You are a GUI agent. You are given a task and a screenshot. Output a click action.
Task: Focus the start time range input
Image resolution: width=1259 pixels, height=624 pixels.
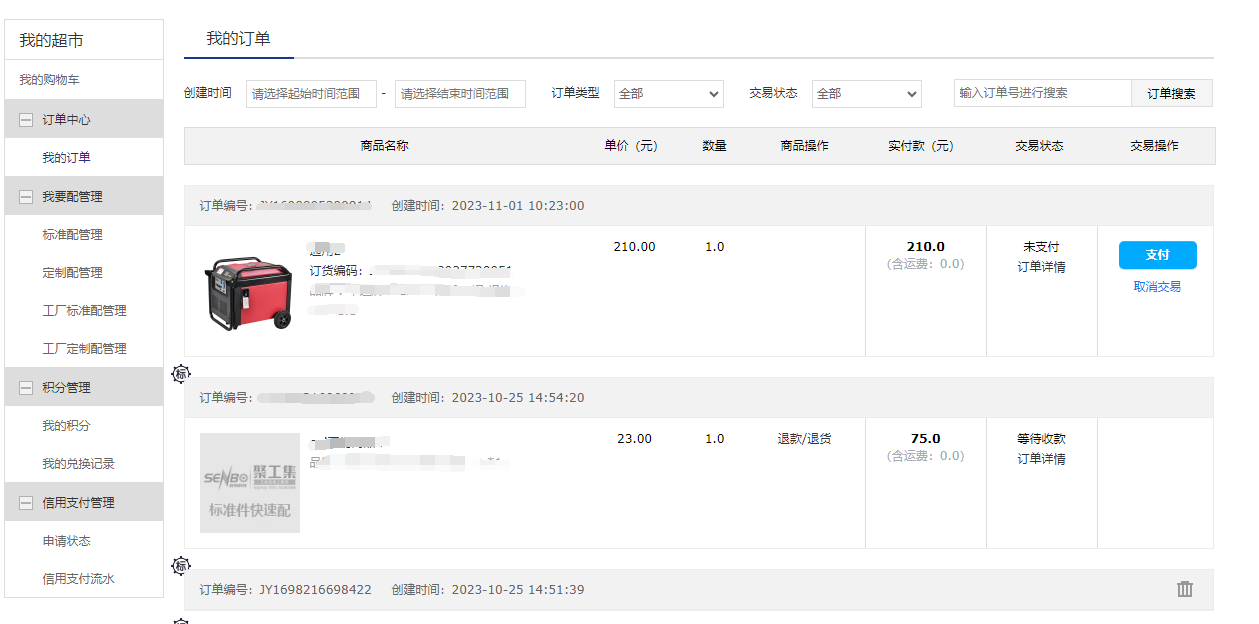pos(311,94)
